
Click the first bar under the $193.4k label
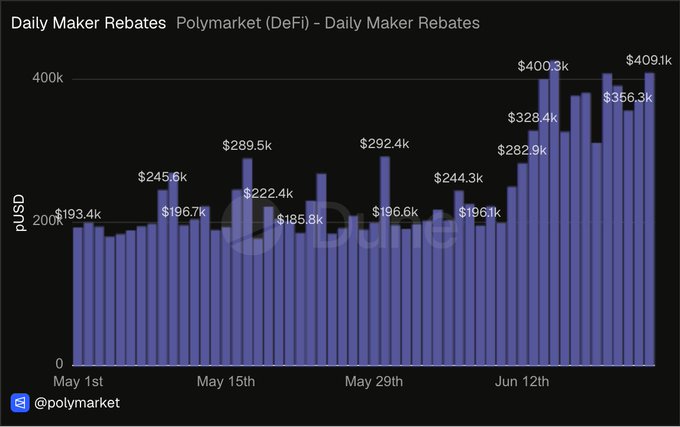tap(78, 296)
